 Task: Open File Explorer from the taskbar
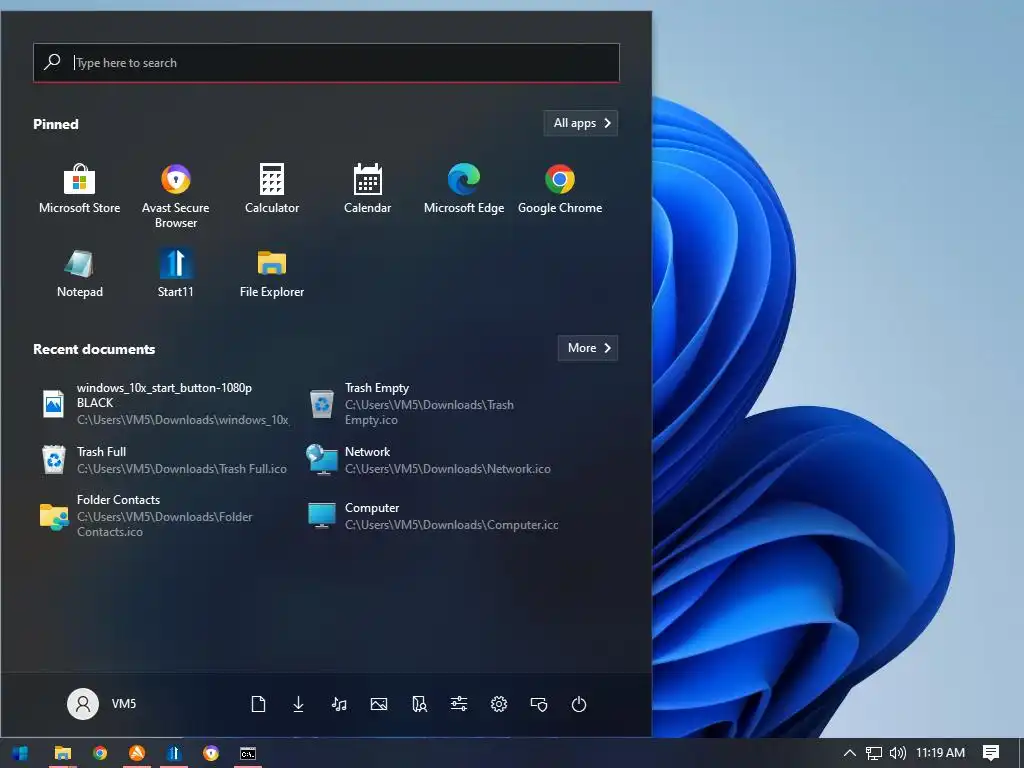tap(63, 753)
